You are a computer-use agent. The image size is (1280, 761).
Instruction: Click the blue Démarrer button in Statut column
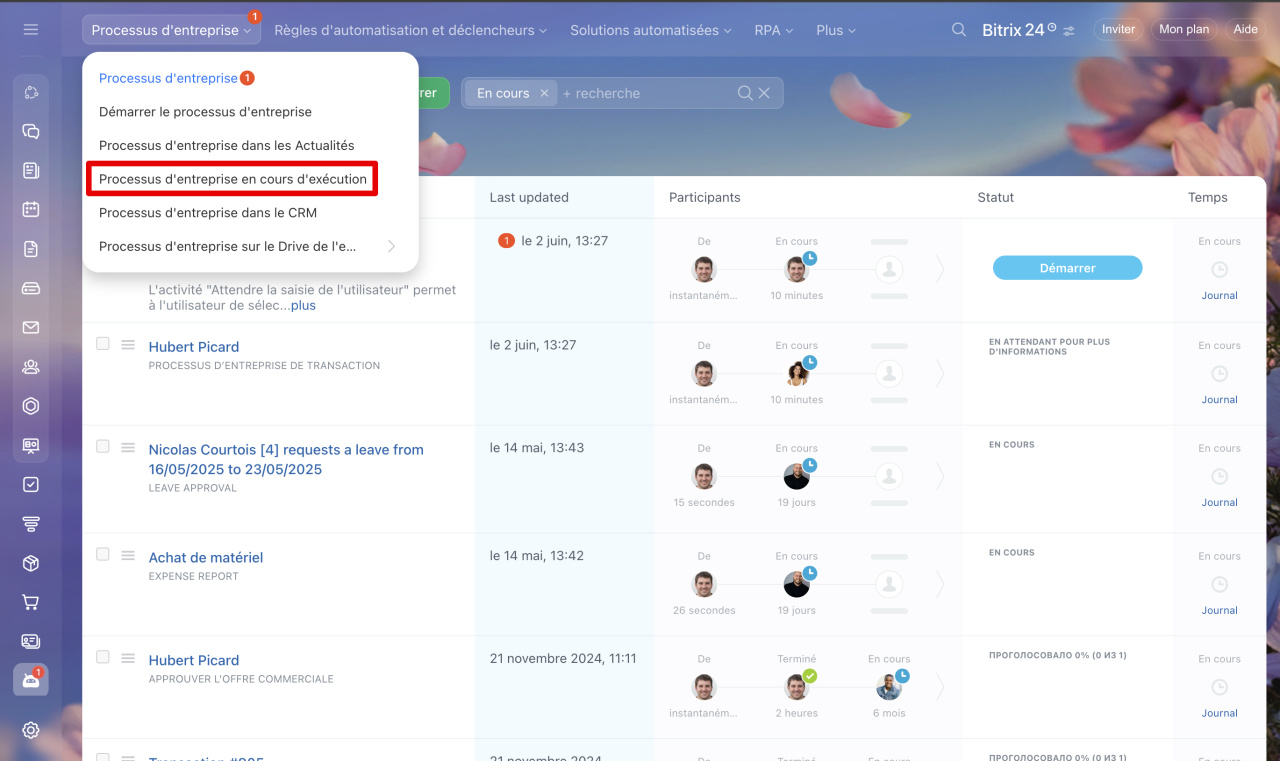click(x=1067, y=268)
